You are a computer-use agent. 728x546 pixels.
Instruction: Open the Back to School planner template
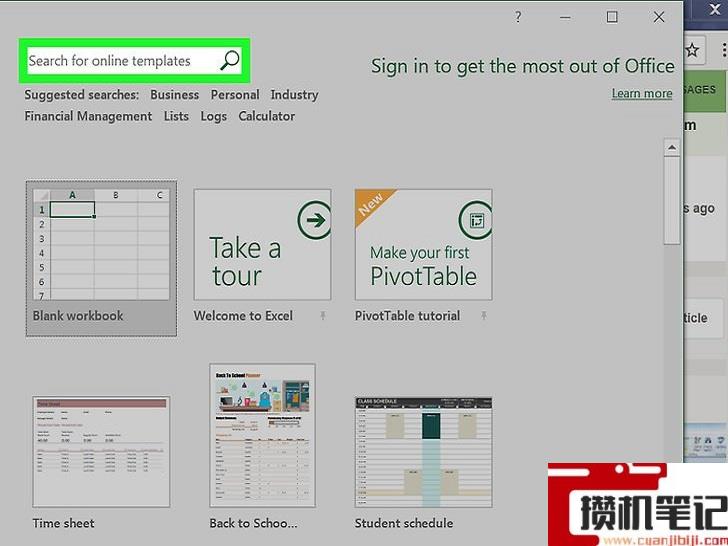point(262,436)
